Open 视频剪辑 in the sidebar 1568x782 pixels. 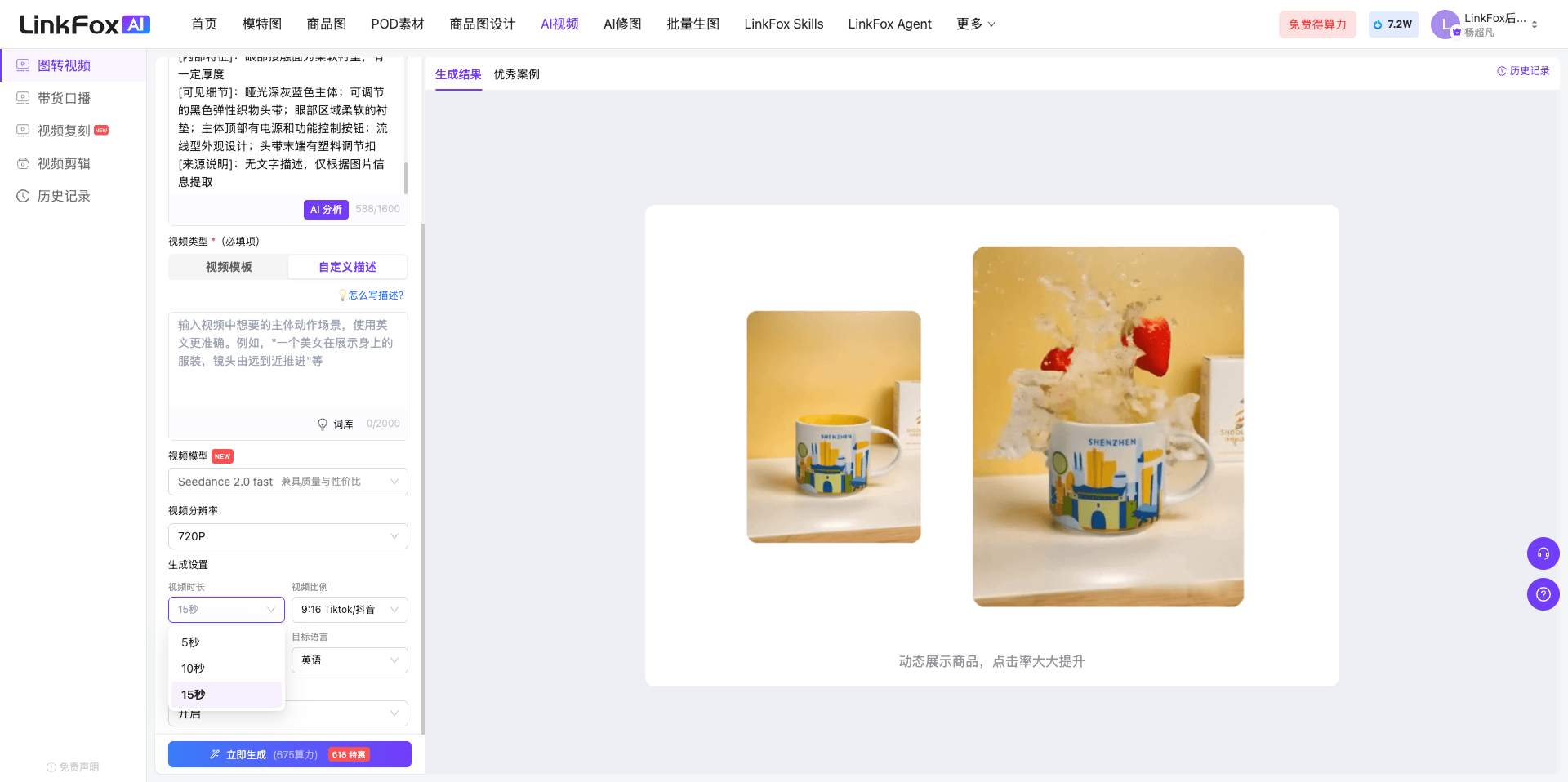click(x=73, y=163)
